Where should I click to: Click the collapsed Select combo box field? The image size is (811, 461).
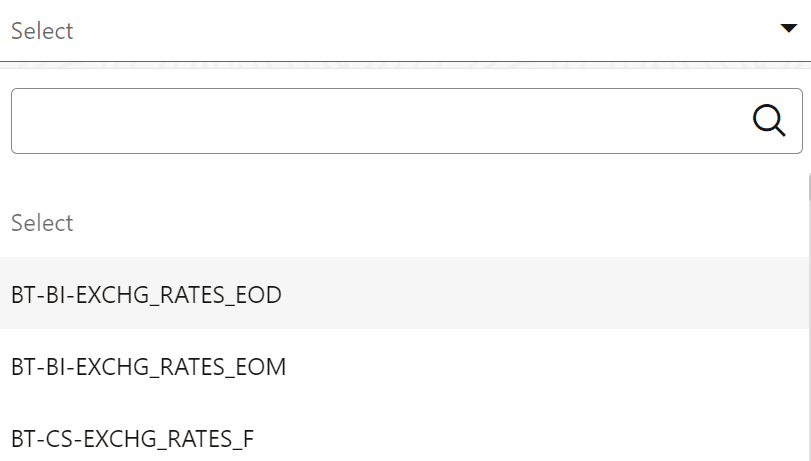pyautogui.click(x=406, y=31)
